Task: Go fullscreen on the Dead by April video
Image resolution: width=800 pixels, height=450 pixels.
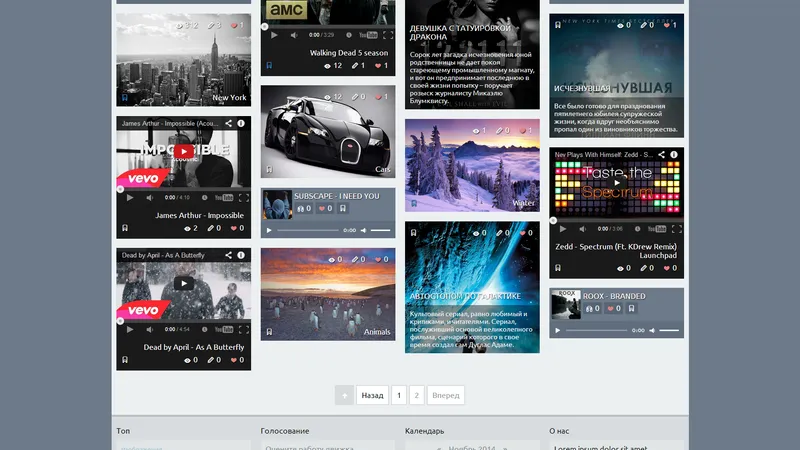Action: pyautogui.click(x=244, y=329)
